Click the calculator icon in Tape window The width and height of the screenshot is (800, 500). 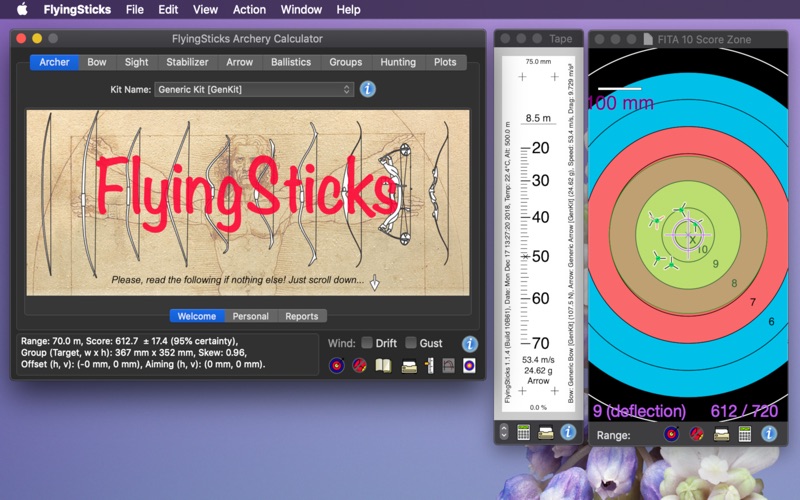(x=523, y=433)
